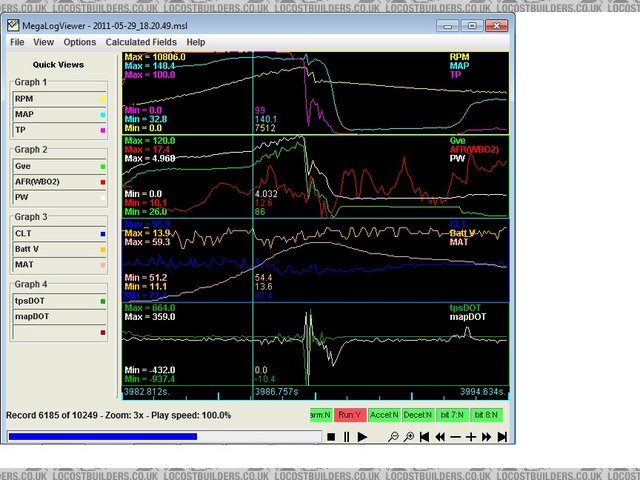Viewport: 640px width, 480px height.
Task: Open the Calculated Fields menu
Action: tap(141, 43)
